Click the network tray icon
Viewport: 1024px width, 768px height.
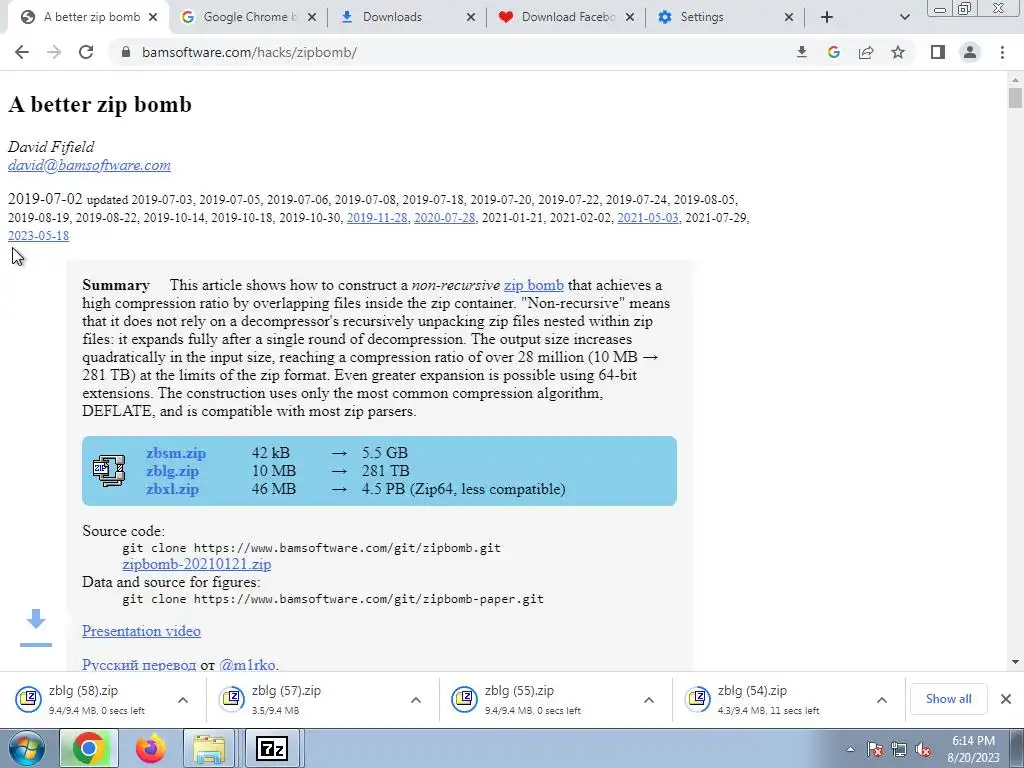coord(899,749)
